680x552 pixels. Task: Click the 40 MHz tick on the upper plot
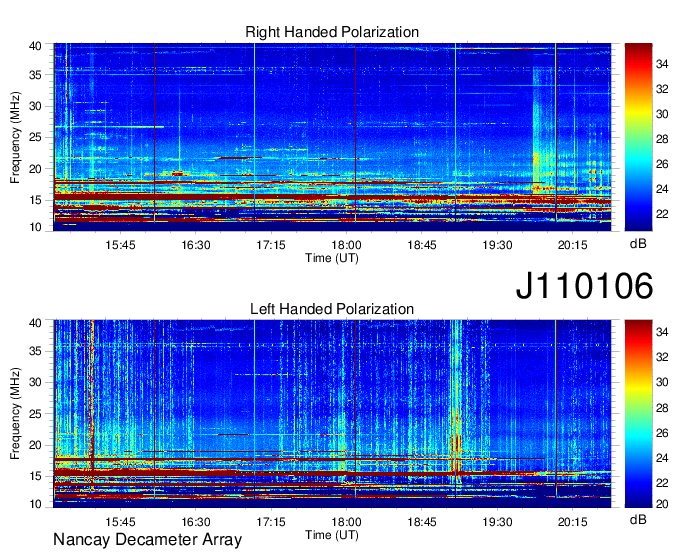tap(36, 46)
